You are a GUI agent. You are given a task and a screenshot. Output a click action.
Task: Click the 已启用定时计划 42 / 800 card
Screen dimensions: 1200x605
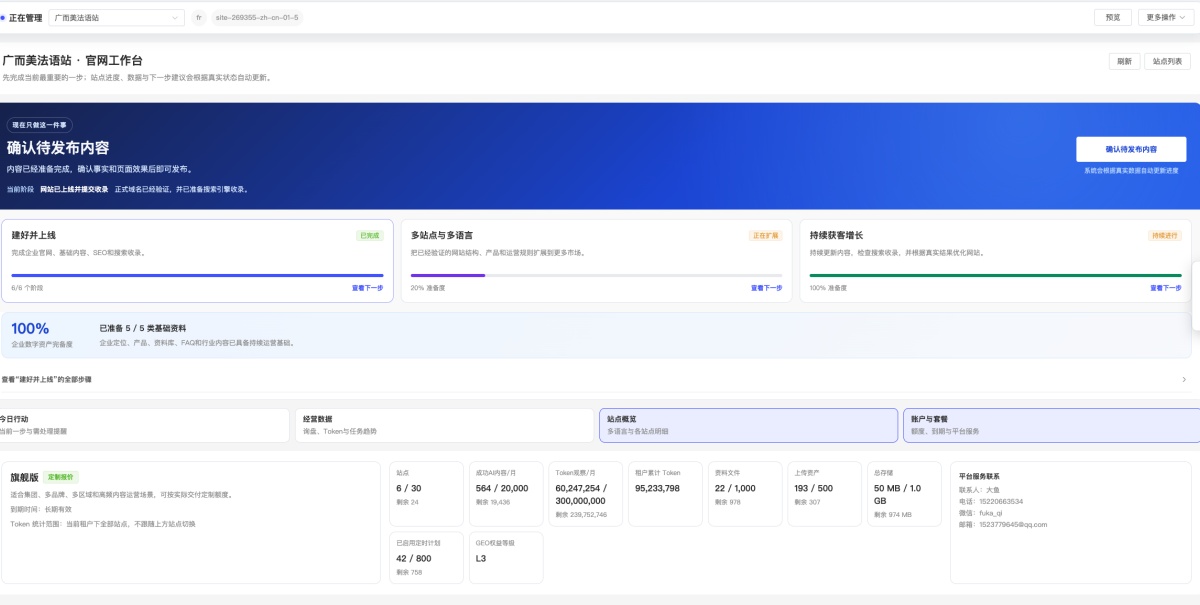point(426,557)
